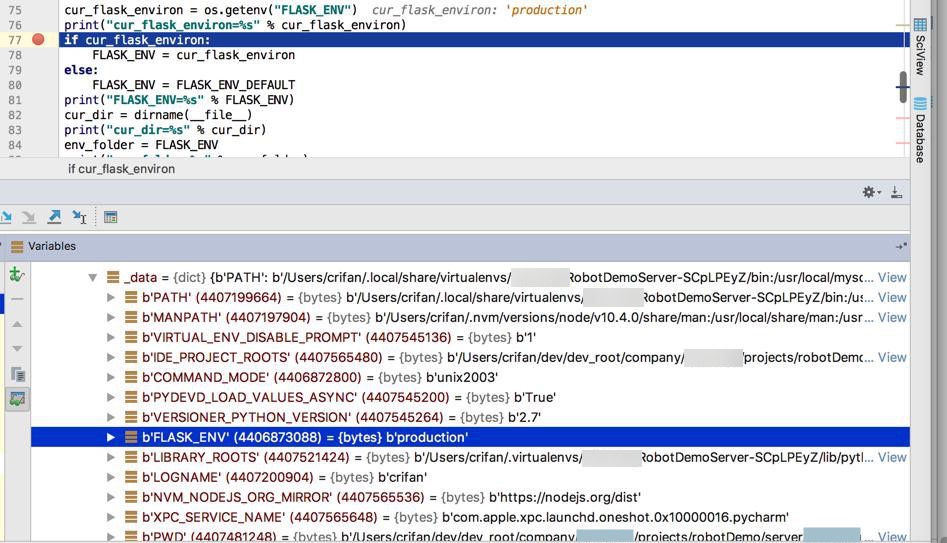Click the editor vertical scrollbar thumb
The image size is (947, 543).
coord(902,87)
